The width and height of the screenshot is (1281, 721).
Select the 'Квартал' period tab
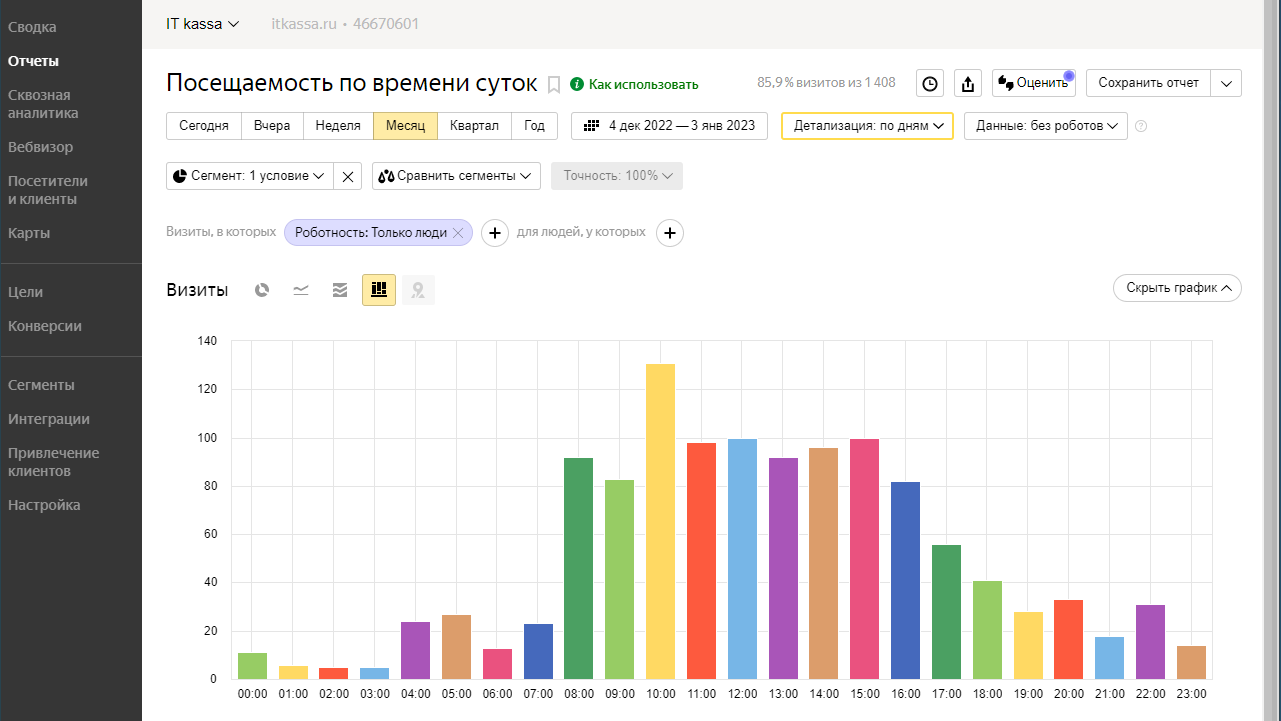coord(474,126)
